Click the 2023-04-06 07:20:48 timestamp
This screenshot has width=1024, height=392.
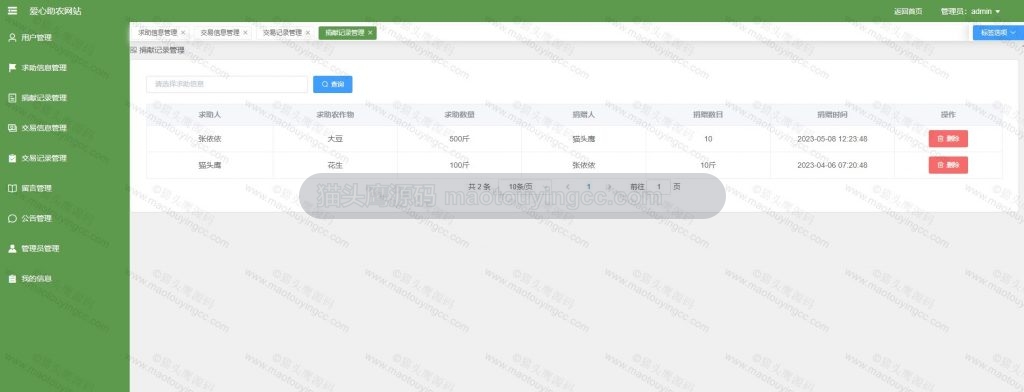(832, 165)
